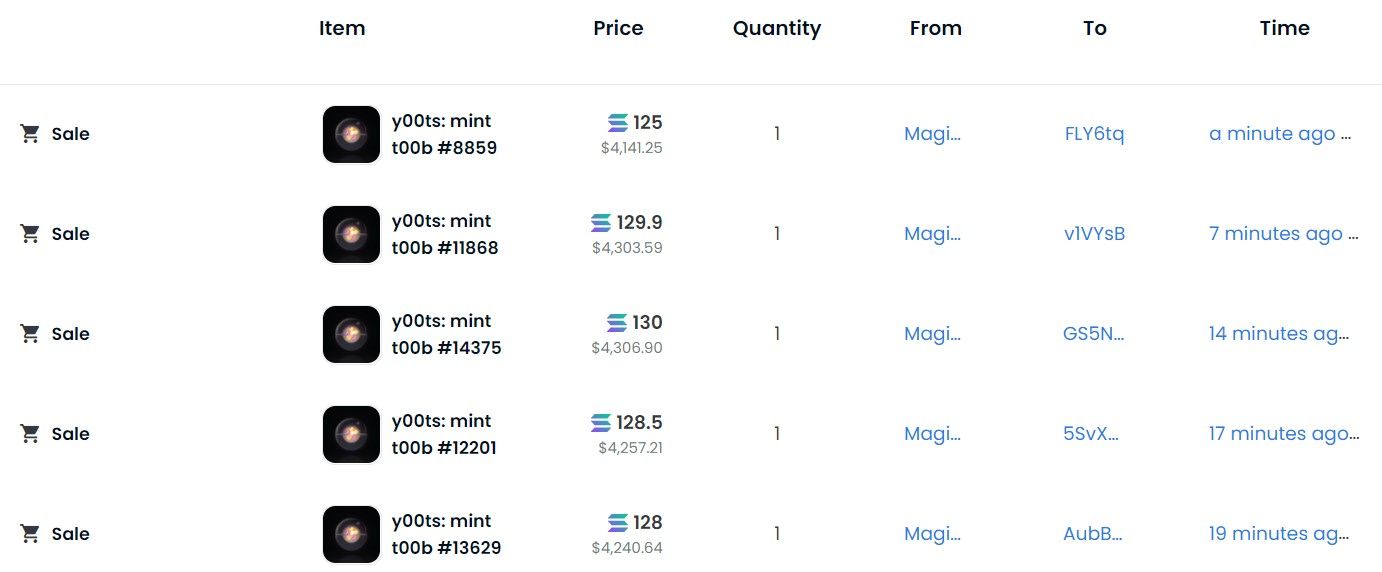The width and height of the screenshot is (1382, 572).
Task: Click the Price column header
Action: pos(618,29)
